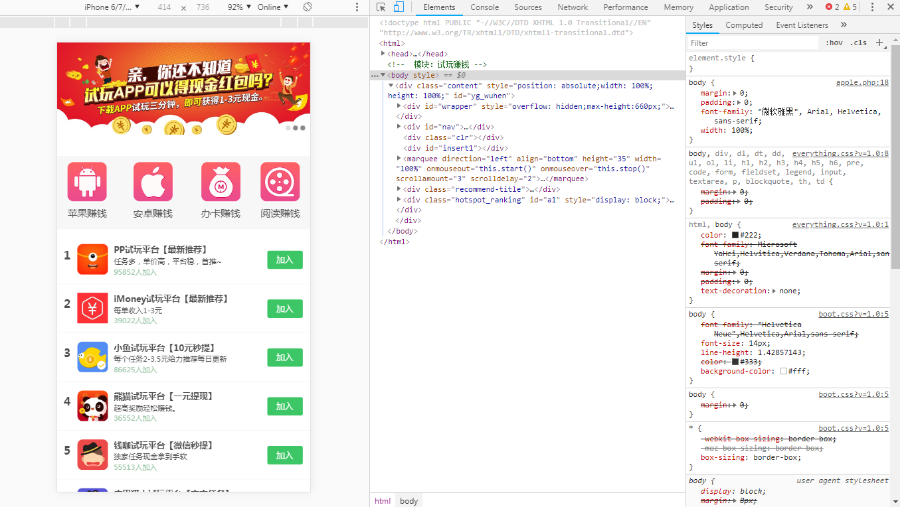Open the Application tab
The height and width of the screenshot is (507, 900).
click(x=729, y=7)
